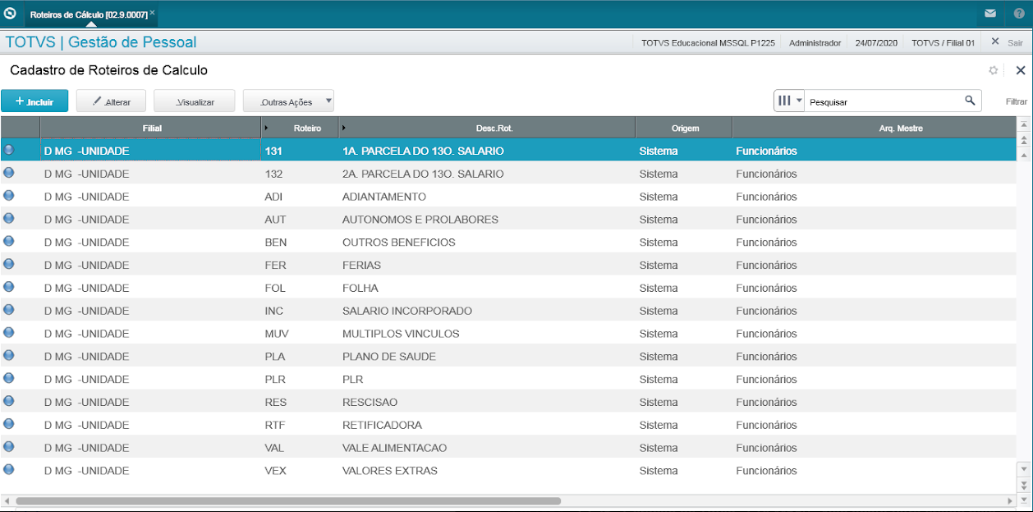This screenshot has height=512, width=1033.
Task: Click the Administrador user label
Action: pyautogui.click(x=815, y=42)
